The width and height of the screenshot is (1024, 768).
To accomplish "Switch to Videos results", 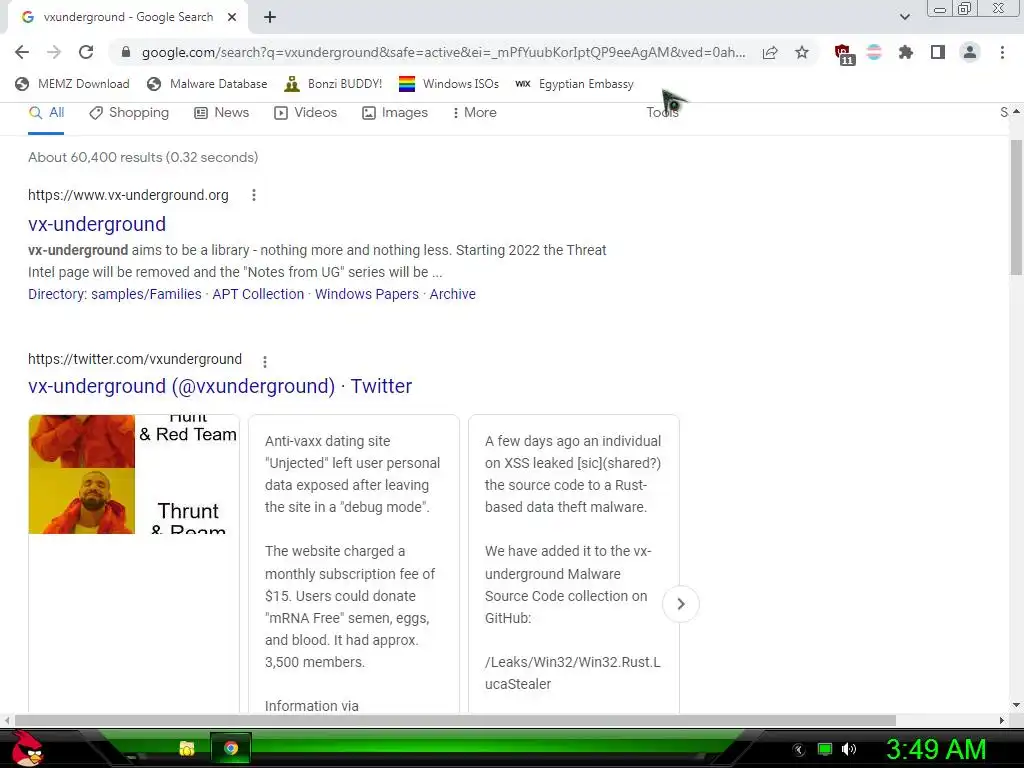I will [x=305, y=113].
